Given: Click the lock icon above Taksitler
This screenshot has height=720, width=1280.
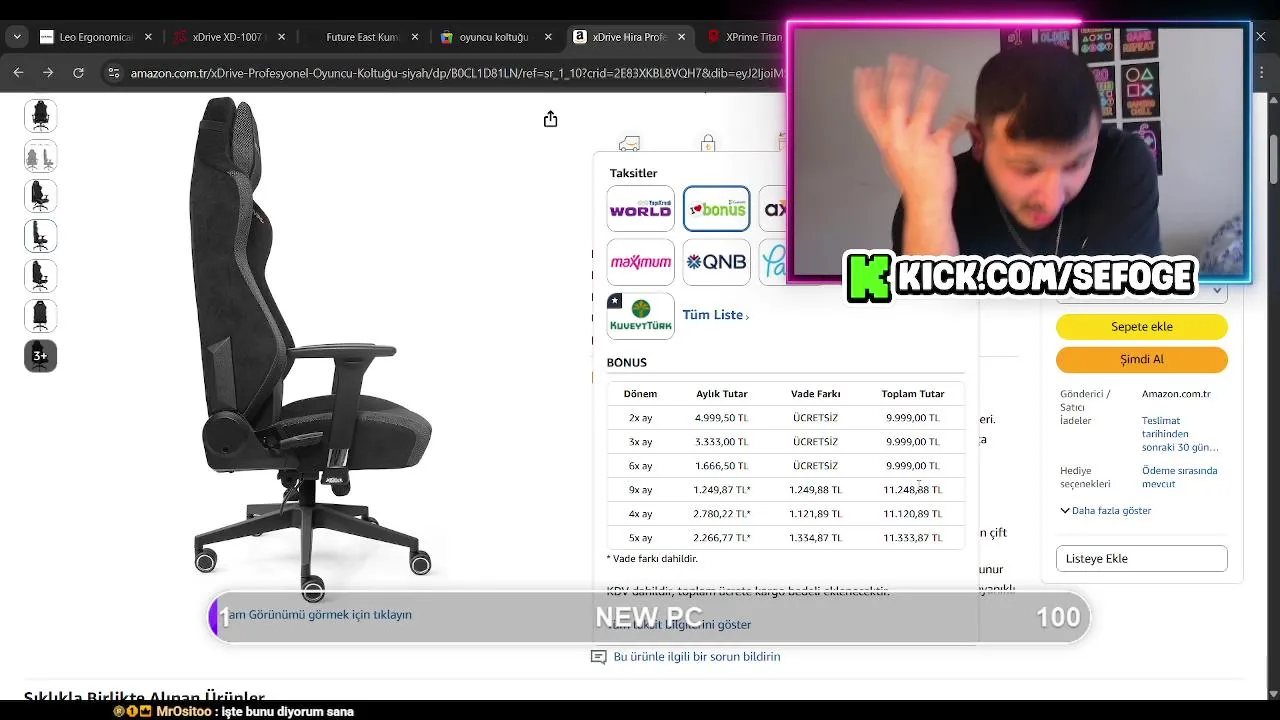Looking at the screenshot, I should (708, 144).
